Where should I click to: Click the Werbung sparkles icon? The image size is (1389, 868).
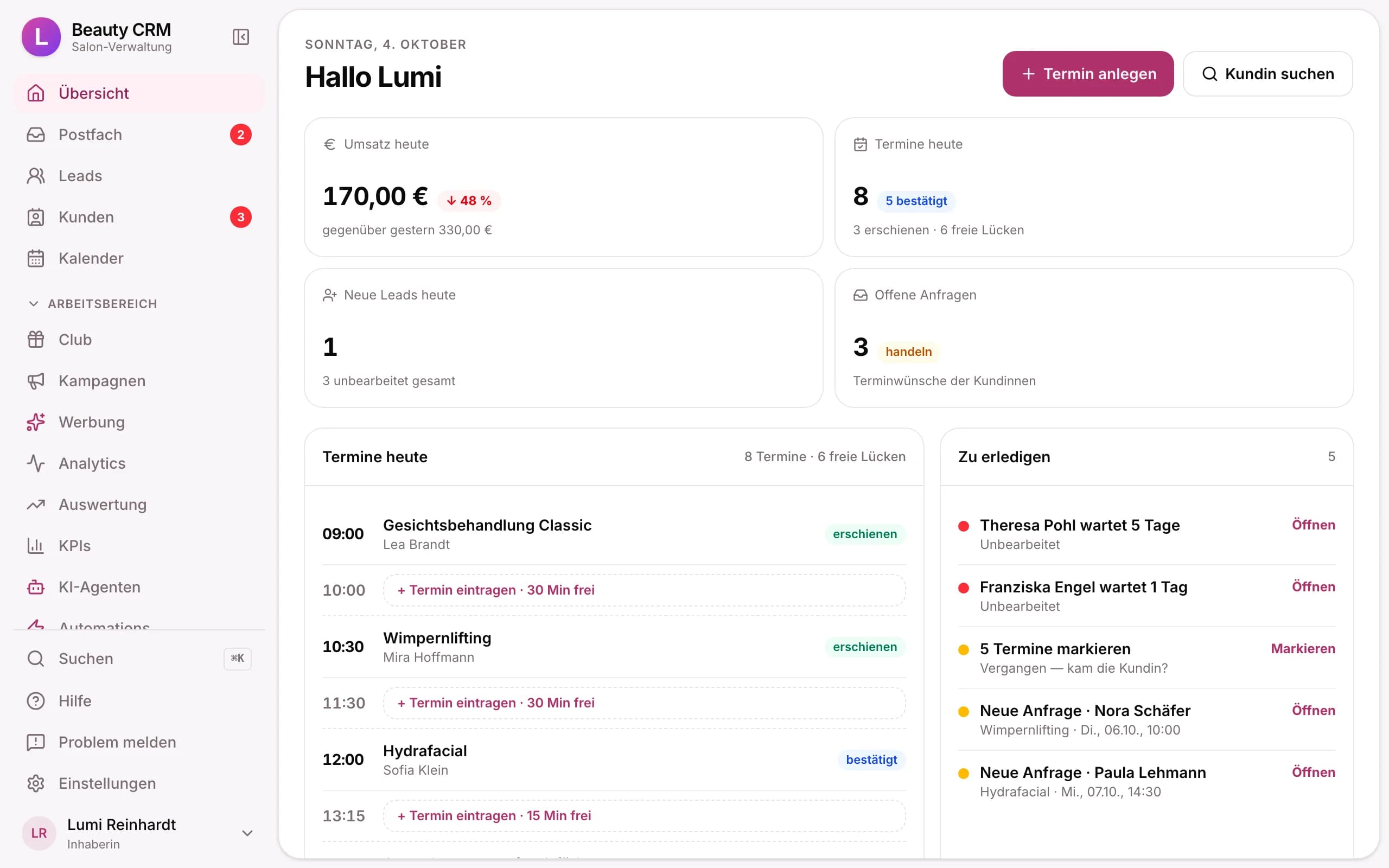[x=36, y=422]
